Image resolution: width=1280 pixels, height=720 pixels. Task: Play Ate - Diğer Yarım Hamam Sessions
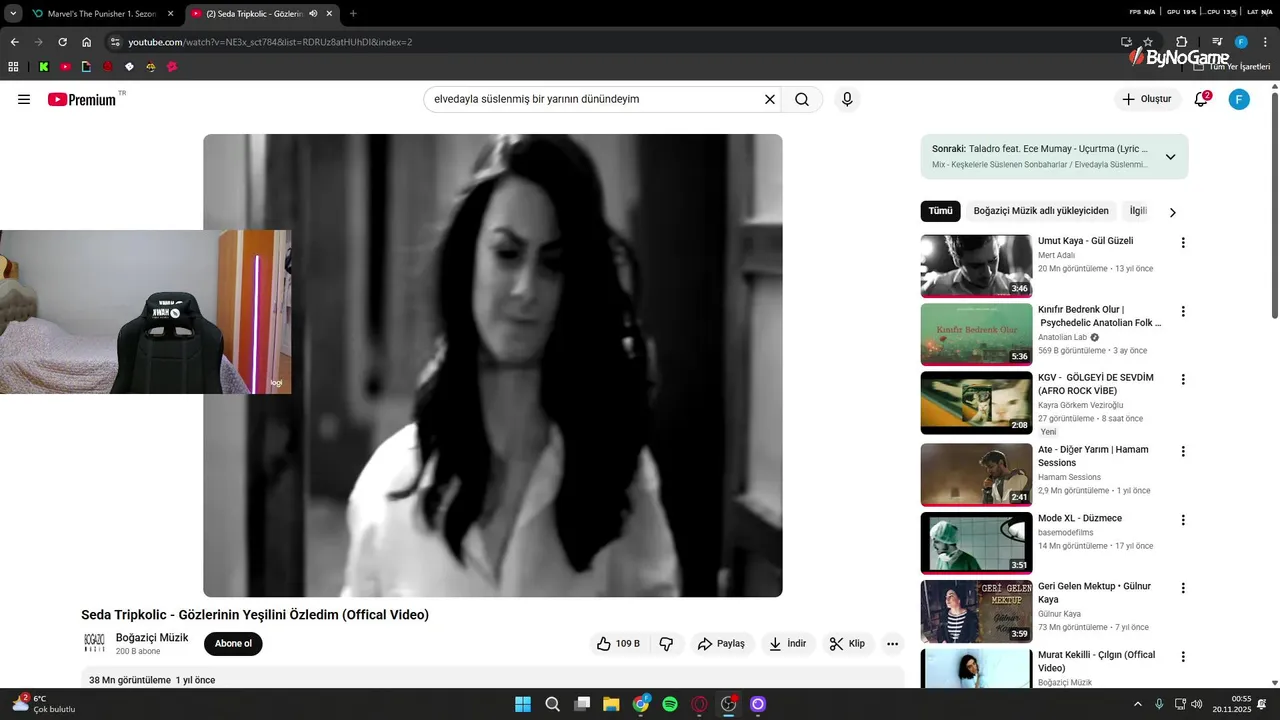[1093, 456]
